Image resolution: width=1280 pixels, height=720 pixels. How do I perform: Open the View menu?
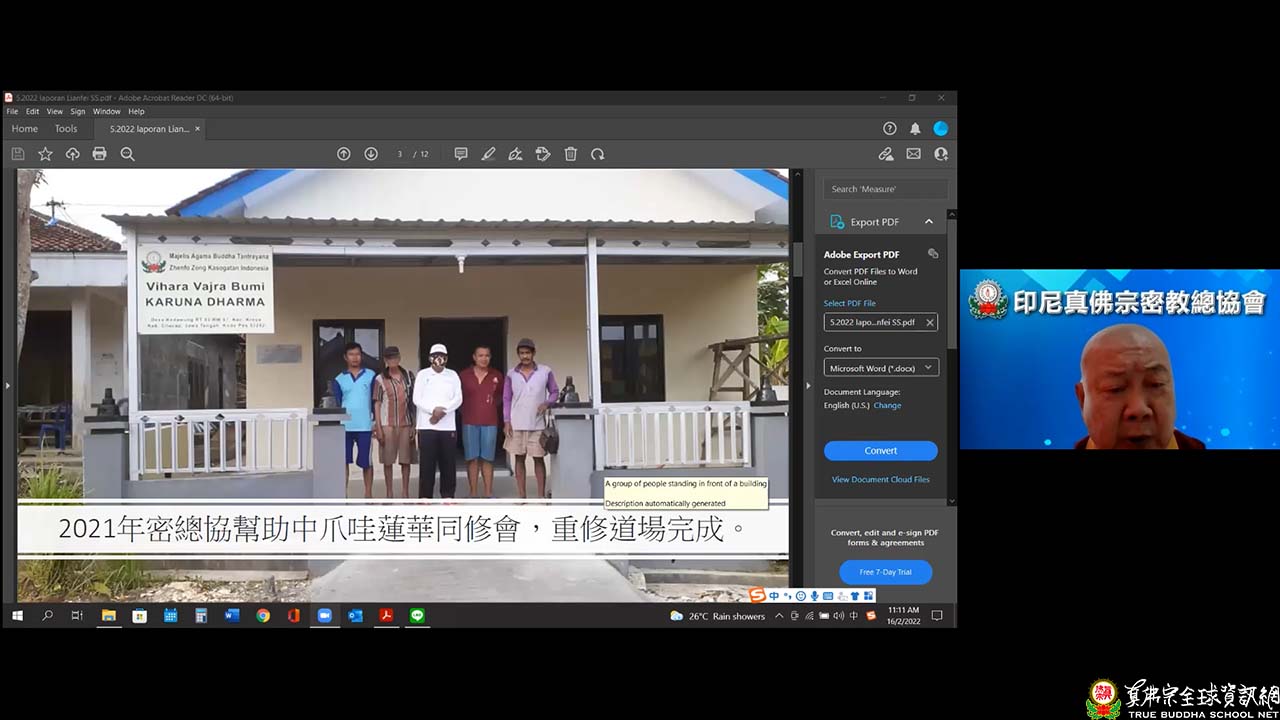(x=54, y=111)
